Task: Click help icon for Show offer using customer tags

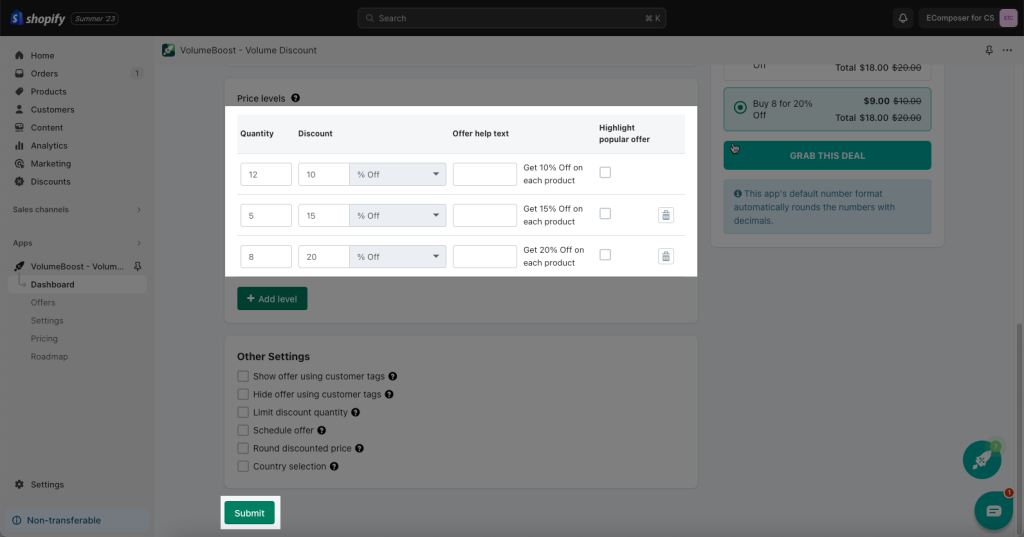Action: 392,376
